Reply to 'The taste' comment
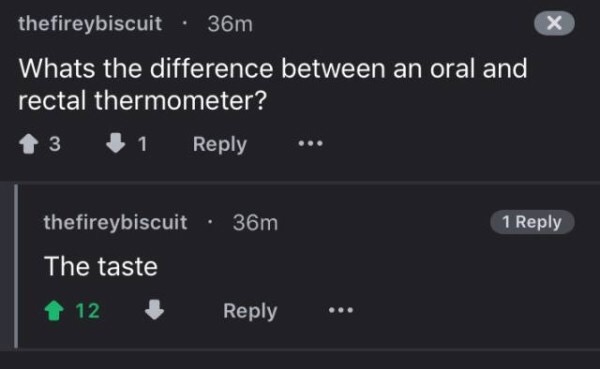The height and width of the screenshot is (369, 600). point(250,311)
